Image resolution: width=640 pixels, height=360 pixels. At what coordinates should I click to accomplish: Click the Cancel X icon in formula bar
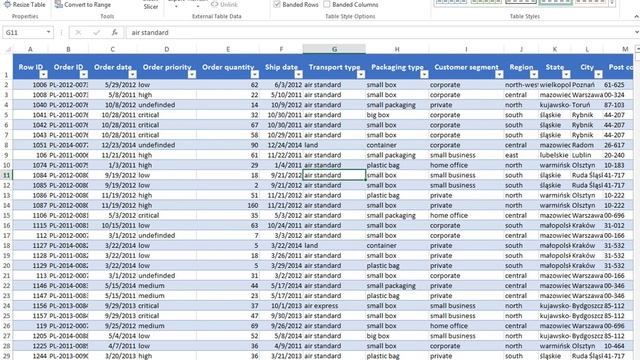pyautogui.click(x=78, y=32)
